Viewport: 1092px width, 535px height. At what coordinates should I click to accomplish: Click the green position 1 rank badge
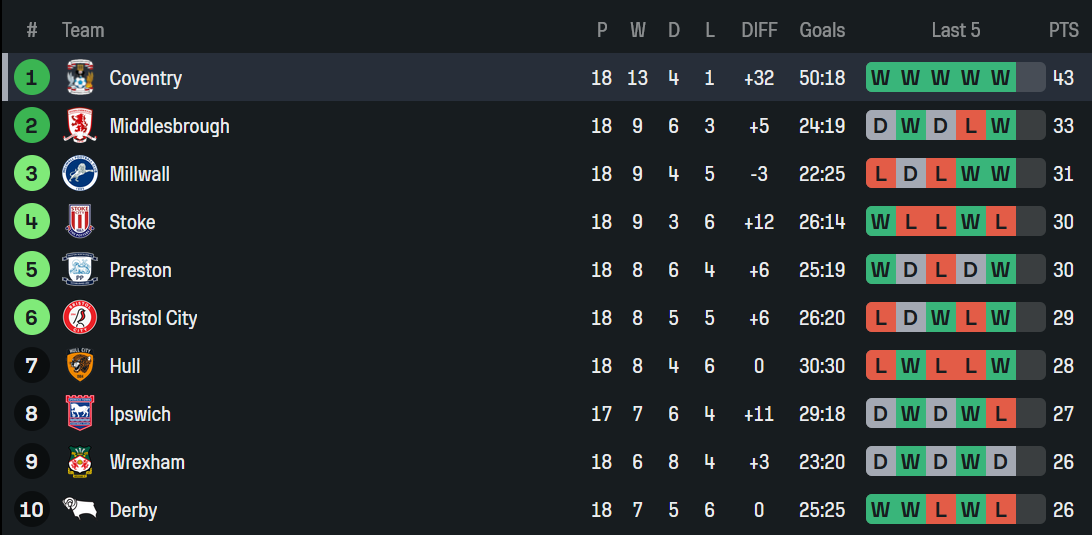[x=32, y=77]
